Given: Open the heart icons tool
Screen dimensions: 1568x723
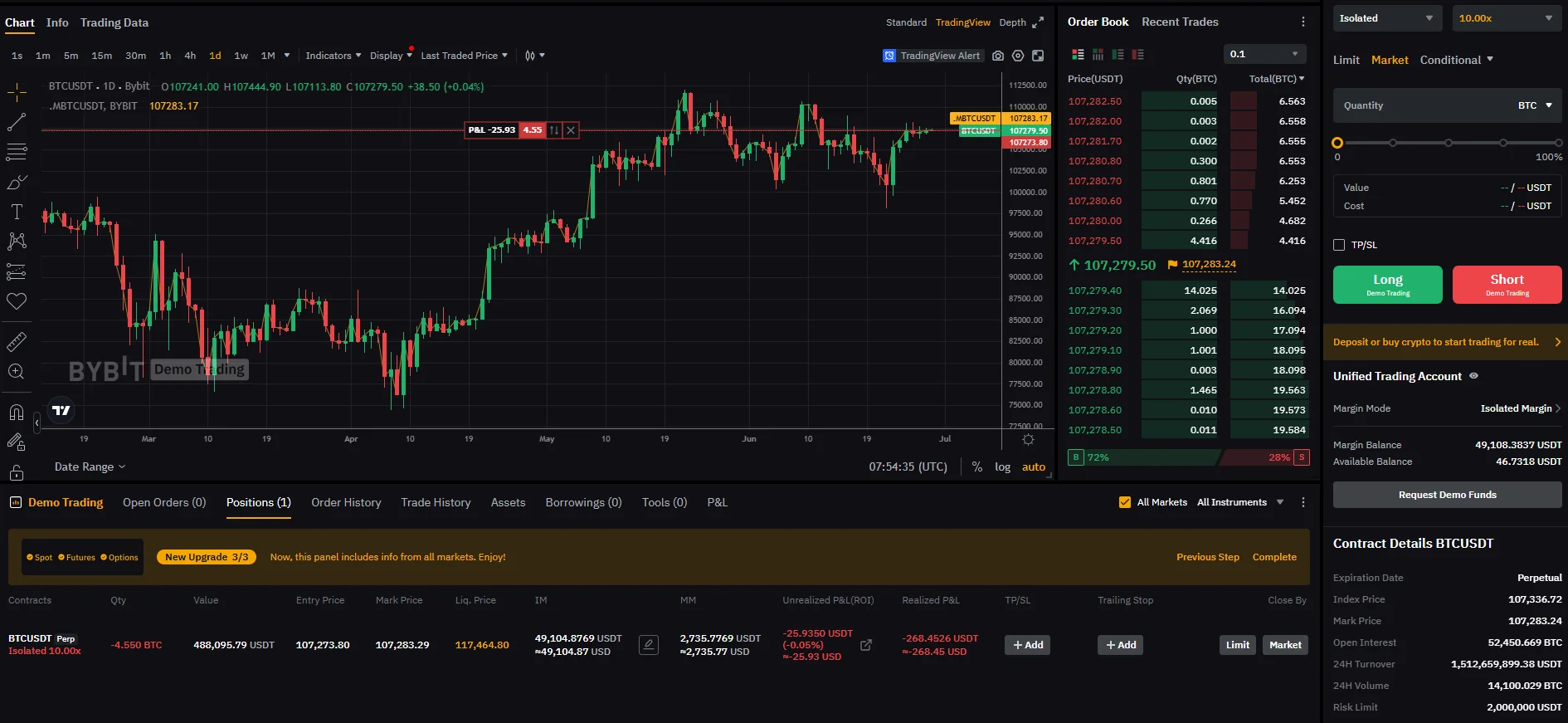Looking at the screenshot, I should [17, 301].
